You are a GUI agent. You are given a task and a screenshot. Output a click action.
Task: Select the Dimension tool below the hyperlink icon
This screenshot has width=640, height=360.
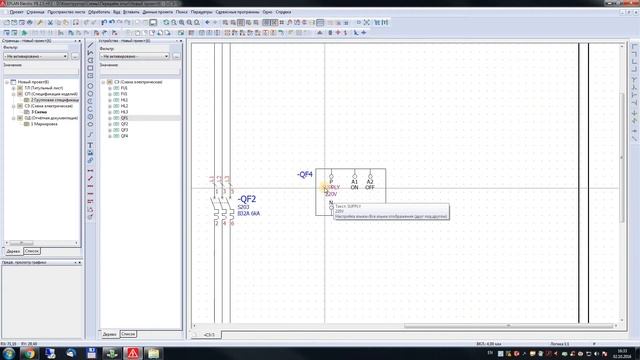91,171
